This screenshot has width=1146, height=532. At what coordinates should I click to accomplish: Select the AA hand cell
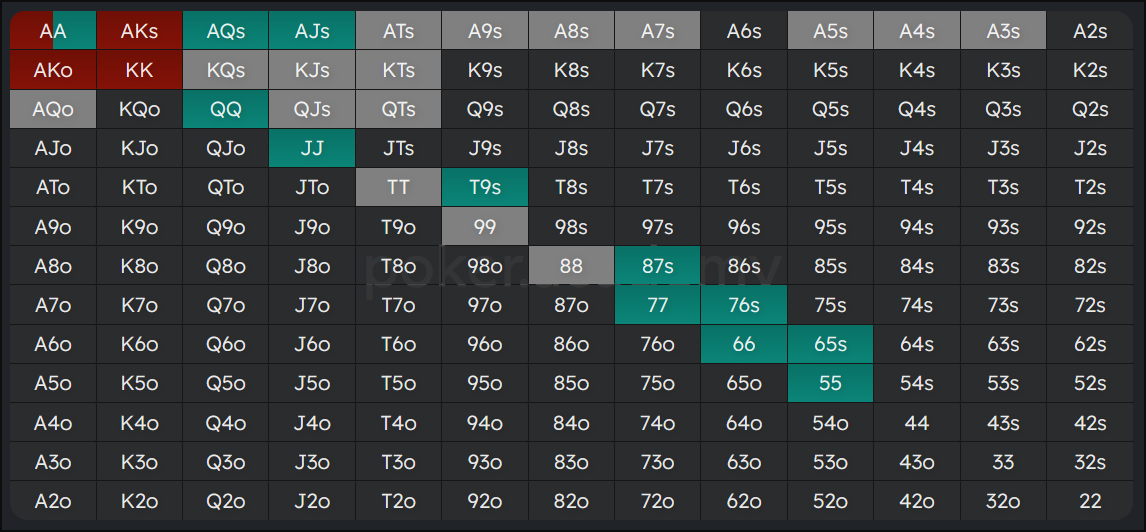tap(53, 31)
